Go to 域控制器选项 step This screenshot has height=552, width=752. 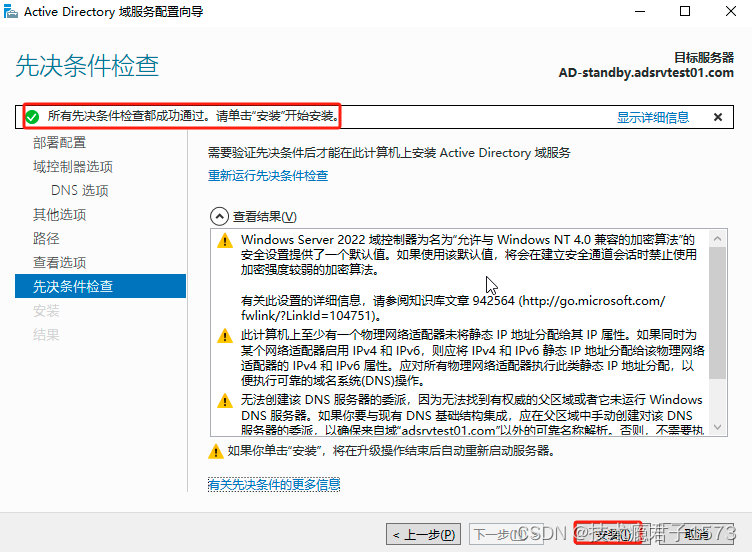[x=73, y=166]
